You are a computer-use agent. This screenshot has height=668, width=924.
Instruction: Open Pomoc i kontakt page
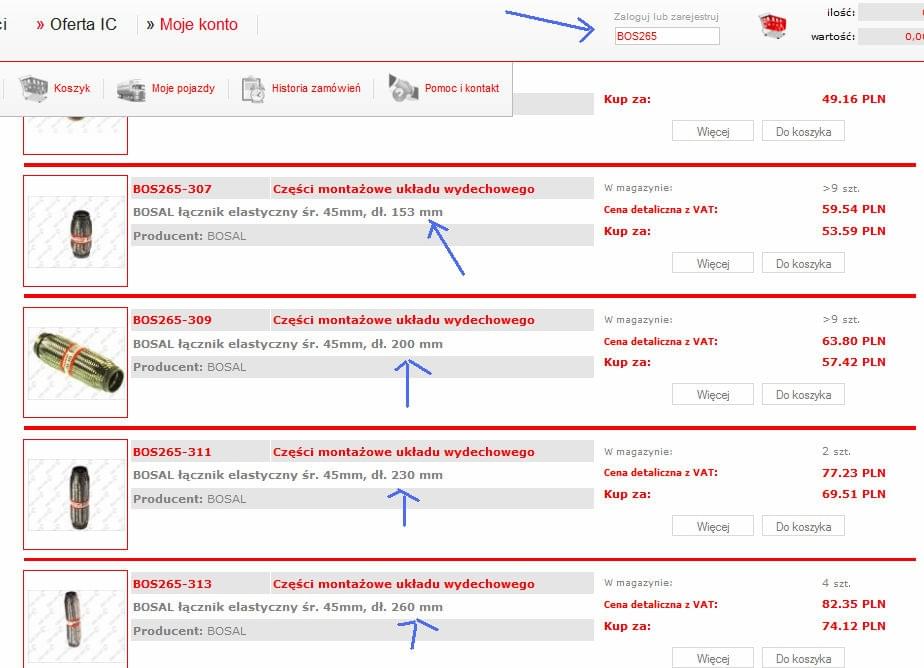[x=462, y=88]
